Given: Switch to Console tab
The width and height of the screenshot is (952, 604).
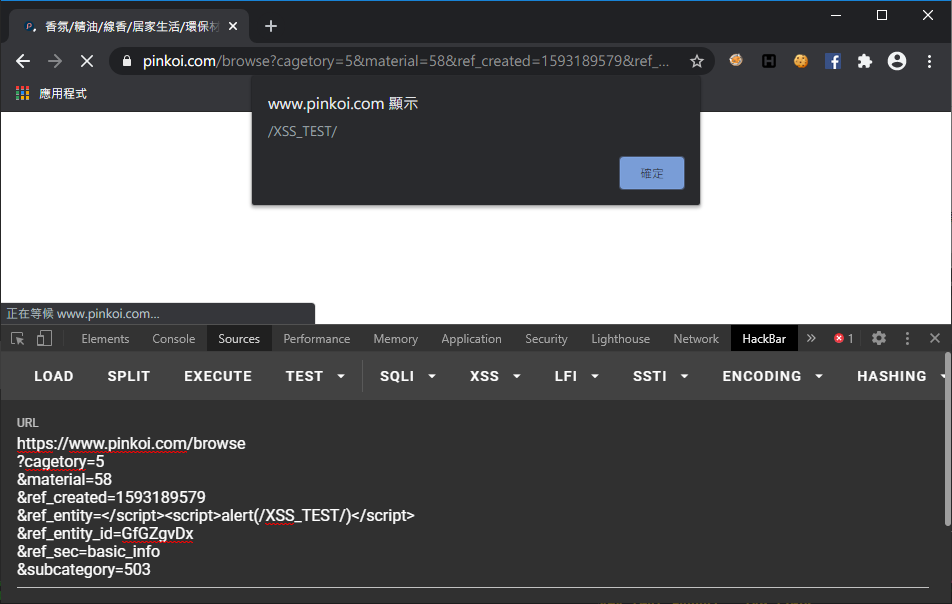Looking at the screenshot, I should tap(174, 339).
